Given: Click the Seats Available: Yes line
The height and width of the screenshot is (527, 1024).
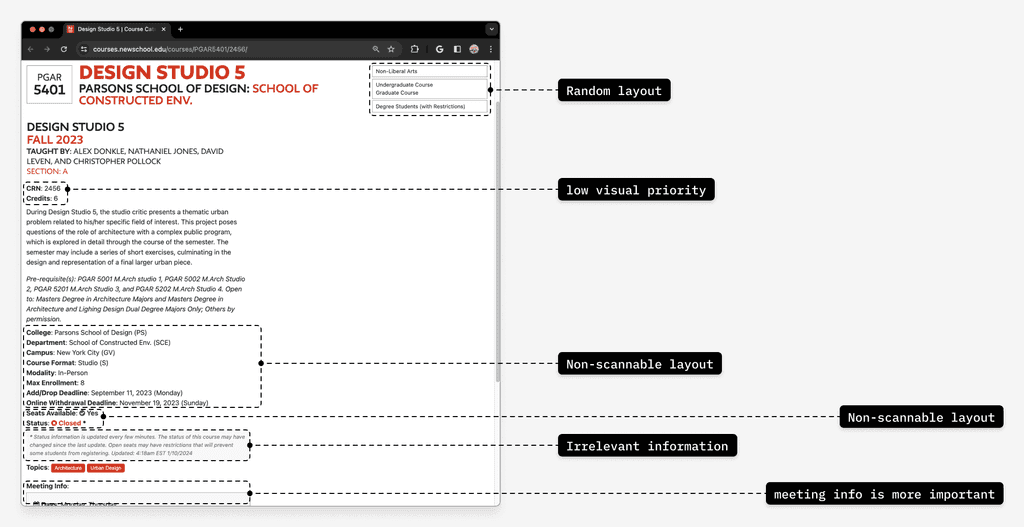Looking at the screenshot, I should (62, 413).
